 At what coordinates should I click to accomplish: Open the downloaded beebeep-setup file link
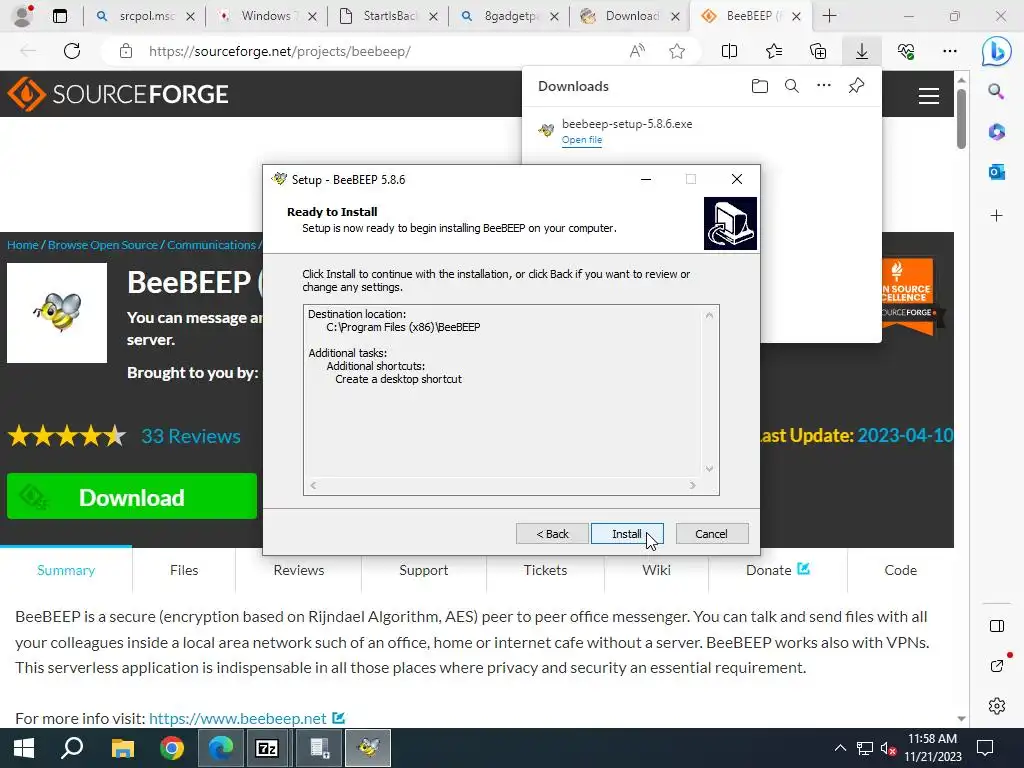click(581, 140)
